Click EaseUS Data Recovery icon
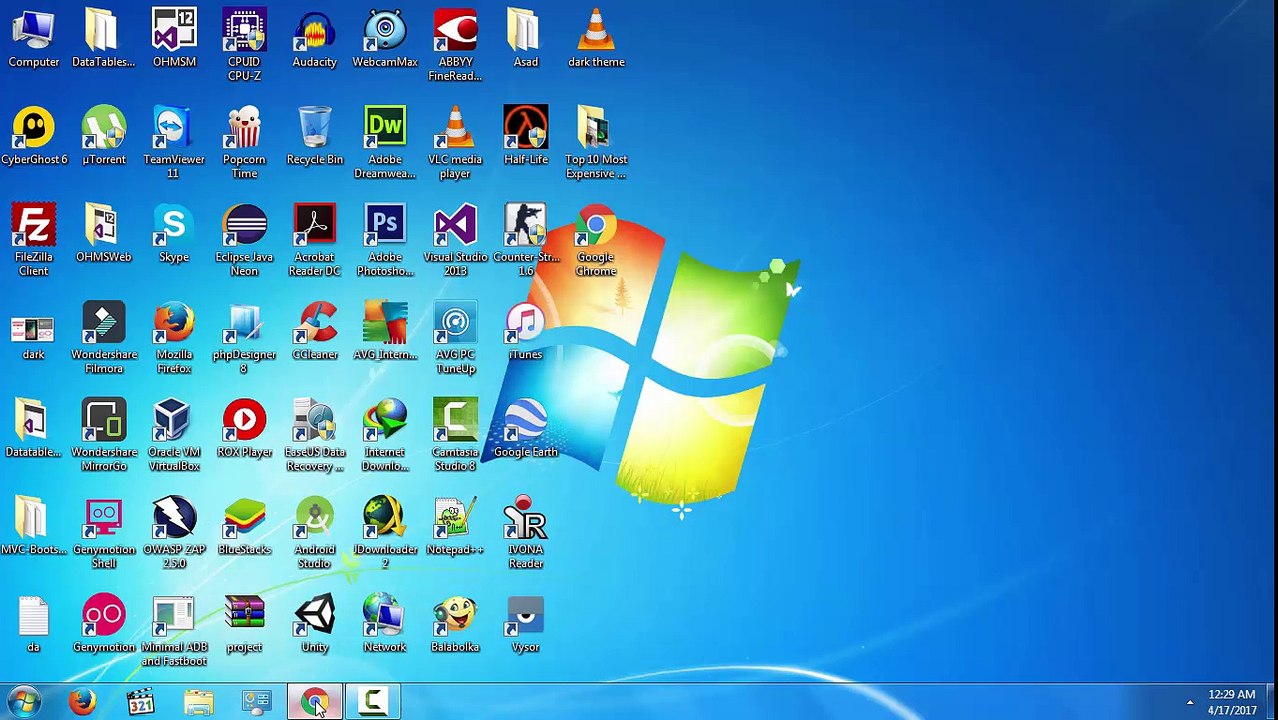Viewport: 1278px width, 720px height. [314, 436]
